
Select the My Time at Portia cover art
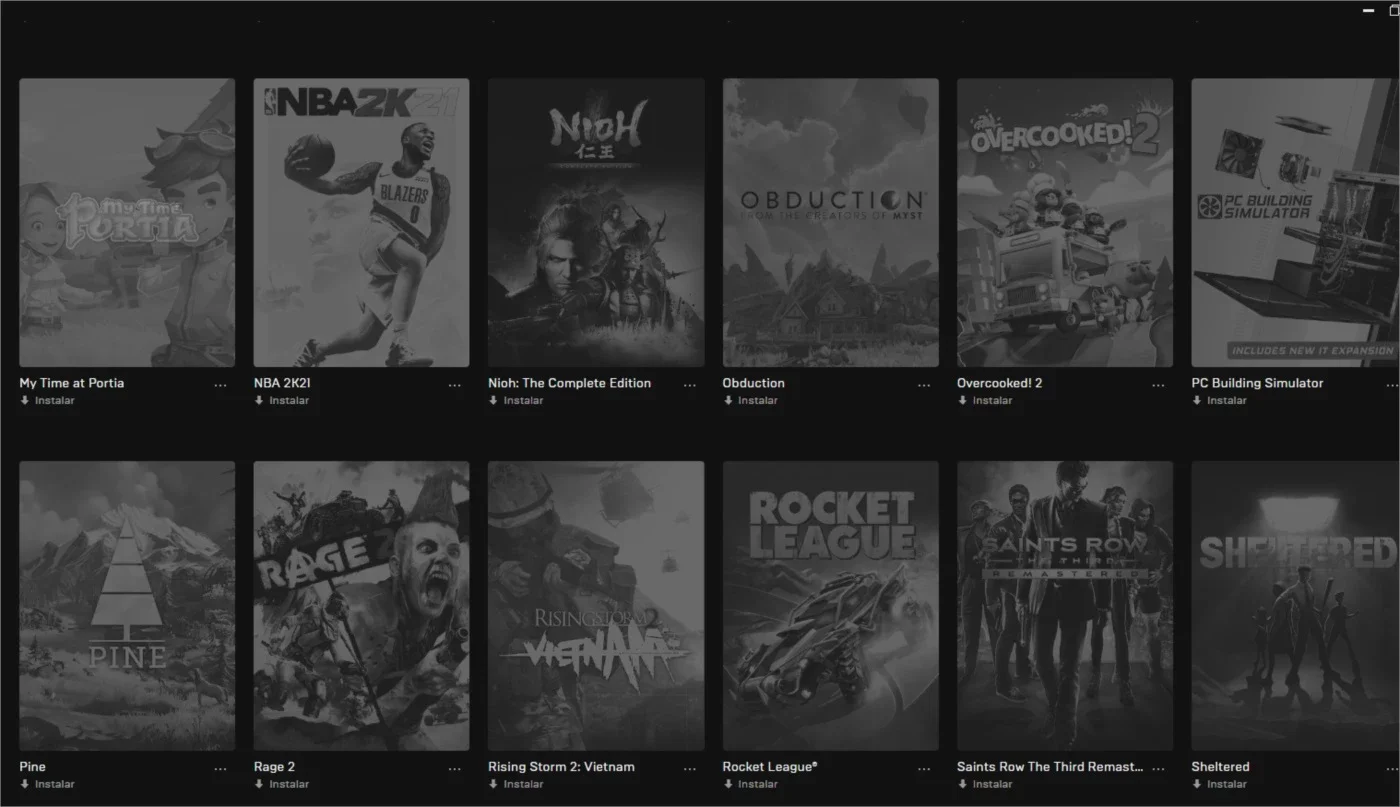click(127, 223)
